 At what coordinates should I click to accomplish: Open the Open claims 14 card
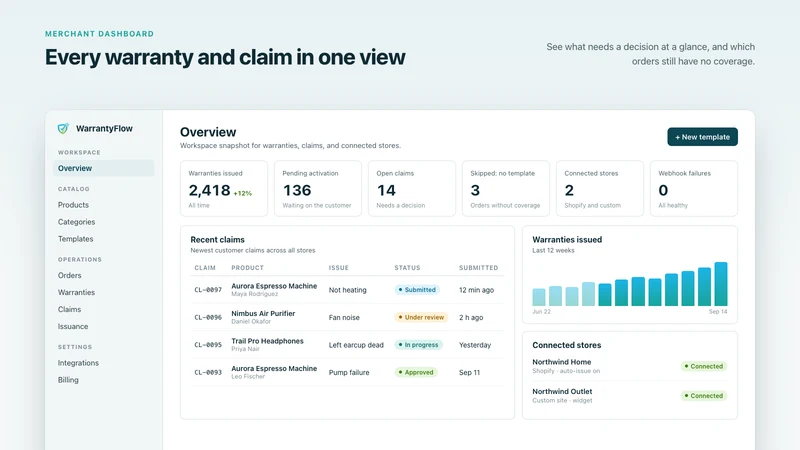click(412, 189)
